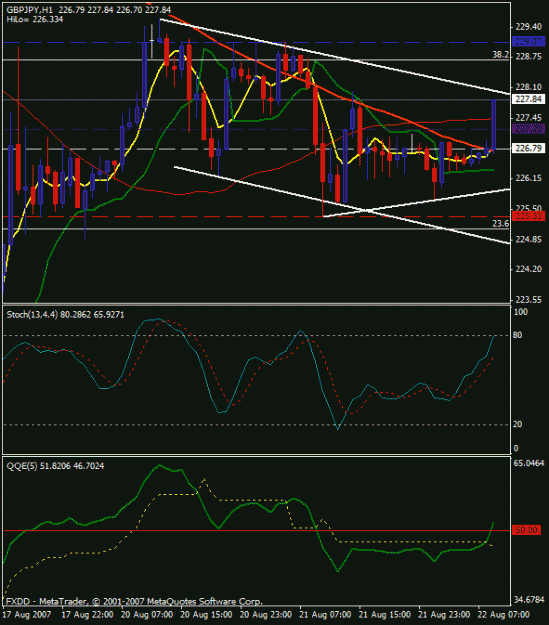Click the 228.10 price axis value
This screenshot has width=549, height=625.
coord(528,87)
